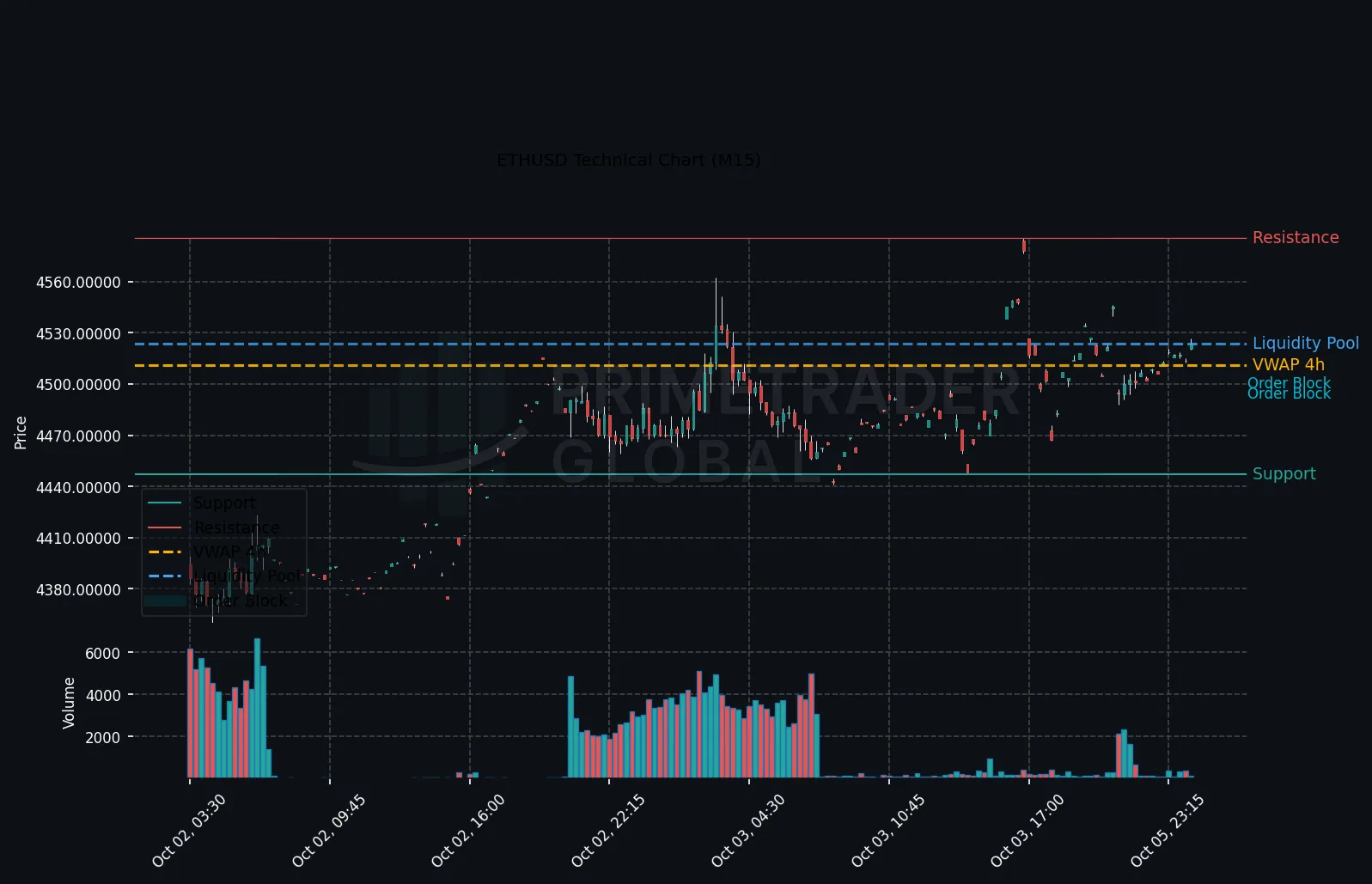The height and width of the screenshot is (884, 1372).
Task: Click the dashed blue Liquidity Pool line
Action: [690, 344]
